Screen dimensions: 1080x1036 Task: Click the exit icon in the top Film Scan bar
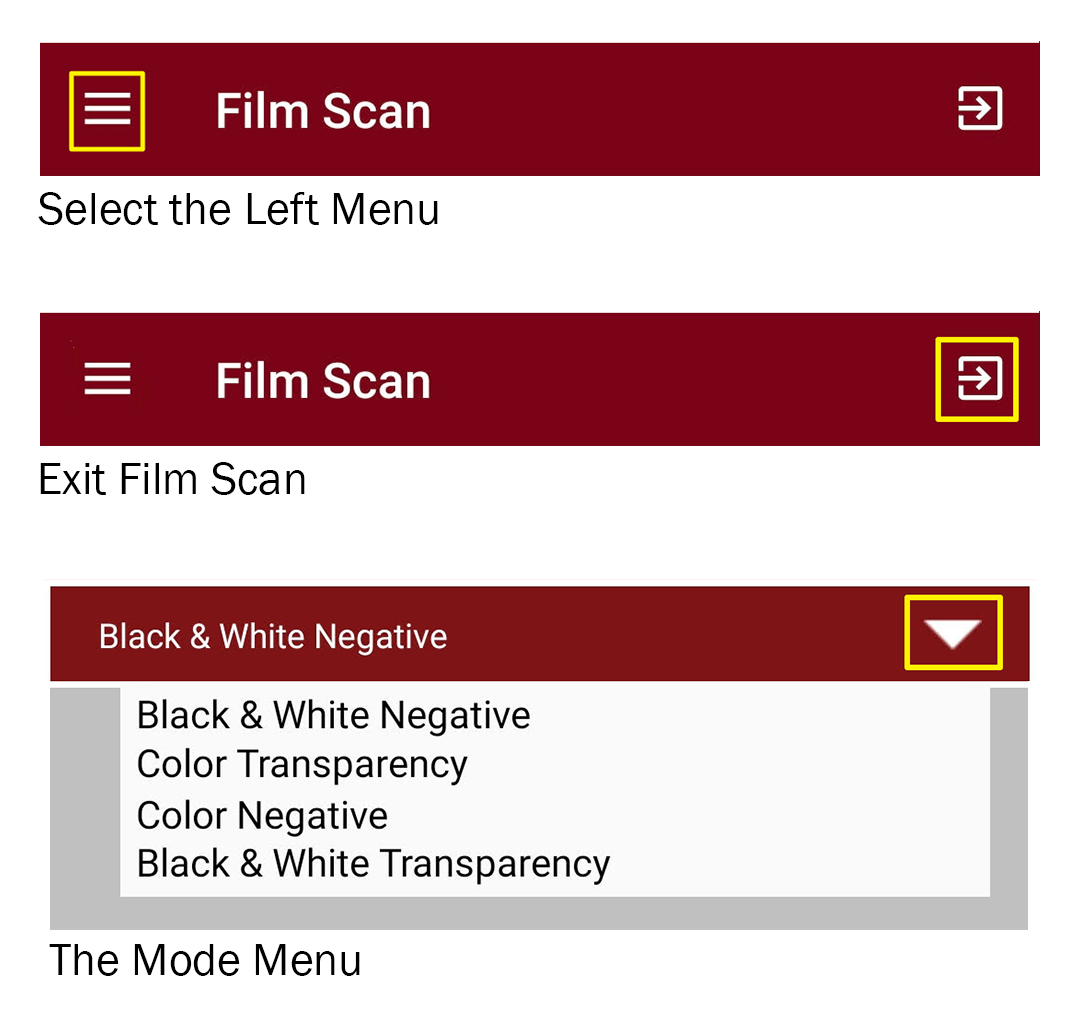pyautogui.click(x=979, y=108)
